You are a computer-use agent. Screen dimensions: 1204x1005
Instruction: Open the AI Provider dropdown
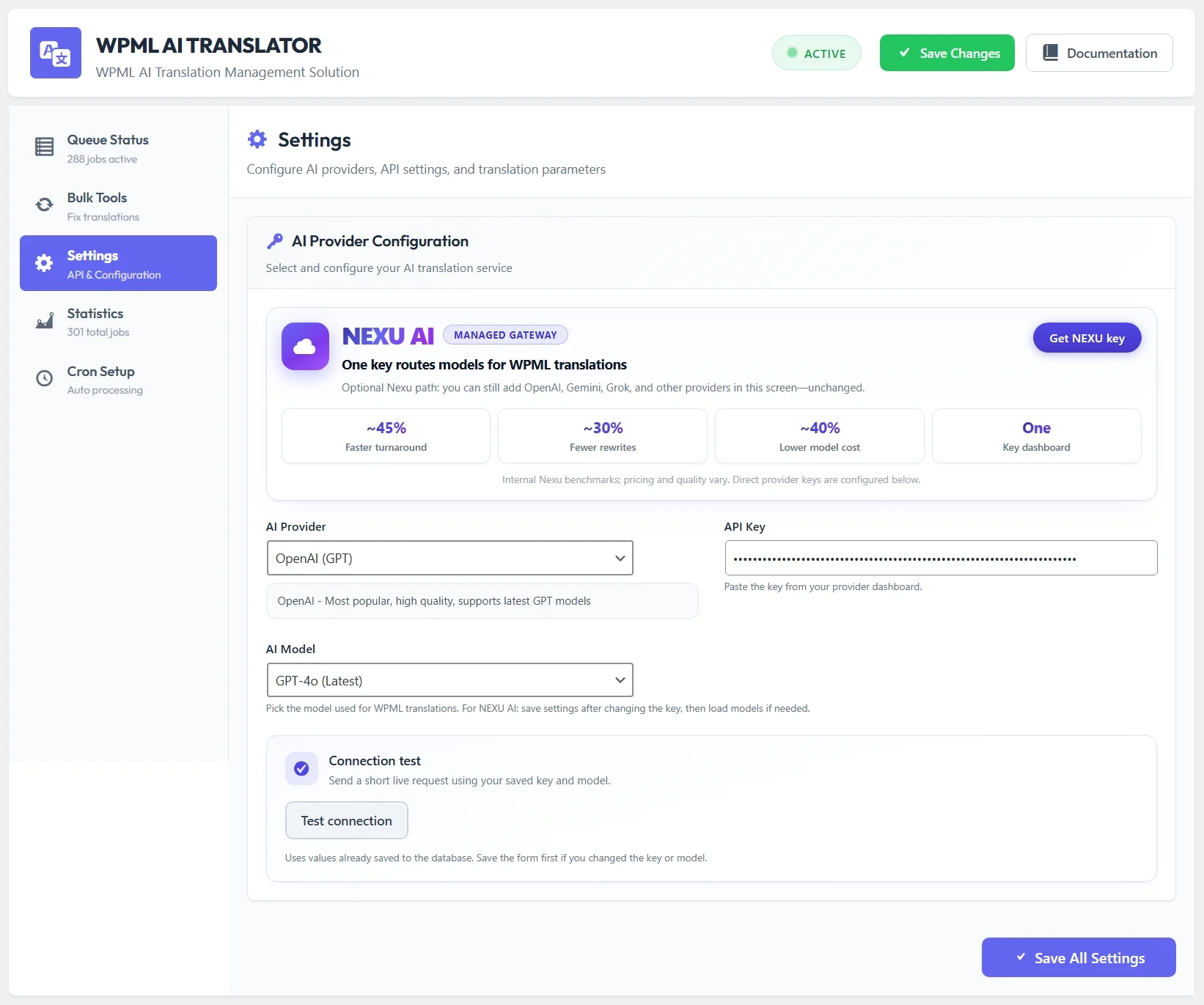point(449,558)
